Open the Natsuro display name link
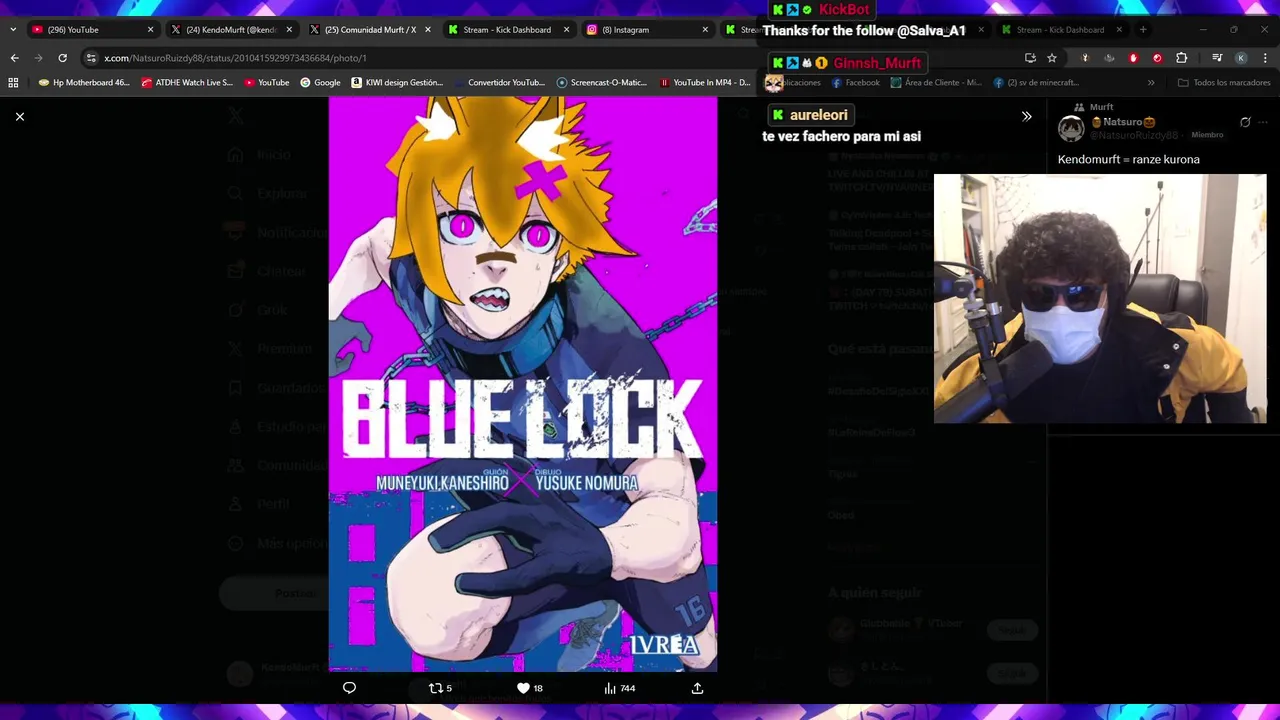The image size is (1280, 720). (1122, 122)
